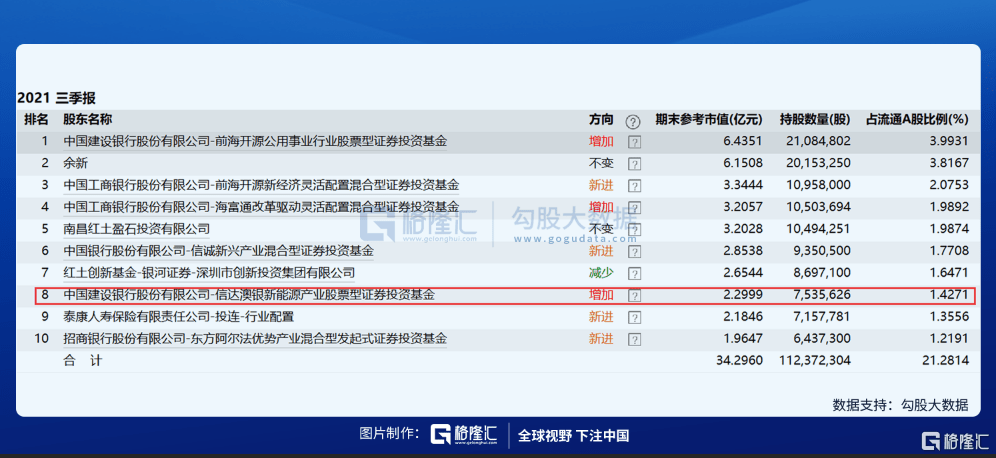Click the question icon in the 东方阿尔法 row
This screenshot has height=458, width=996.
point(634,339)
